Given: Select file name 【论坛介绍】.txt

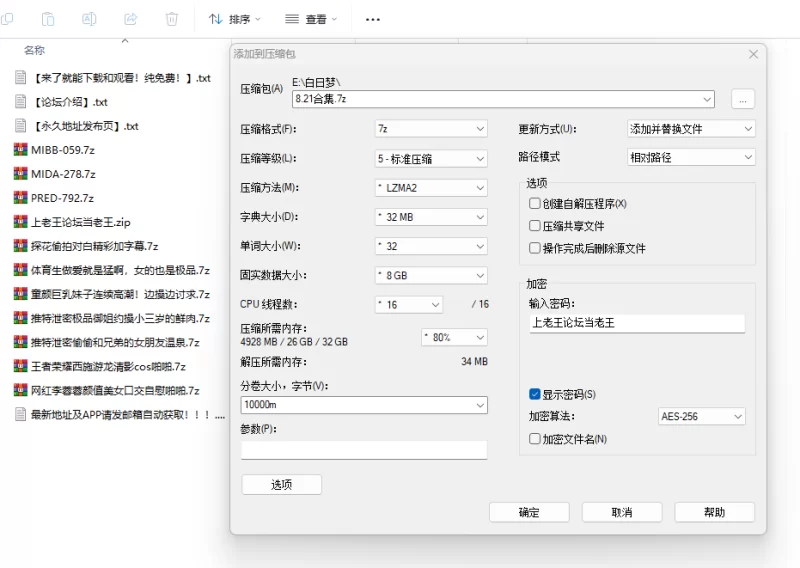Looking at the screenshot, I should pos(70,102).
